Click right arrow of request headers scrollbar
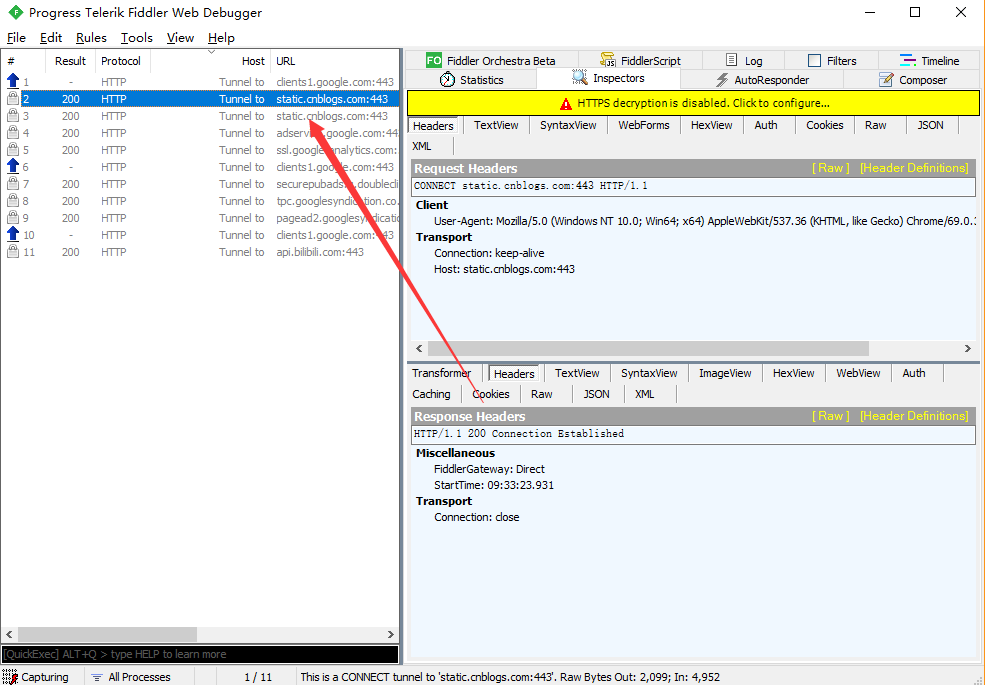Screen dimensions: 985x685 pos(968,348)
